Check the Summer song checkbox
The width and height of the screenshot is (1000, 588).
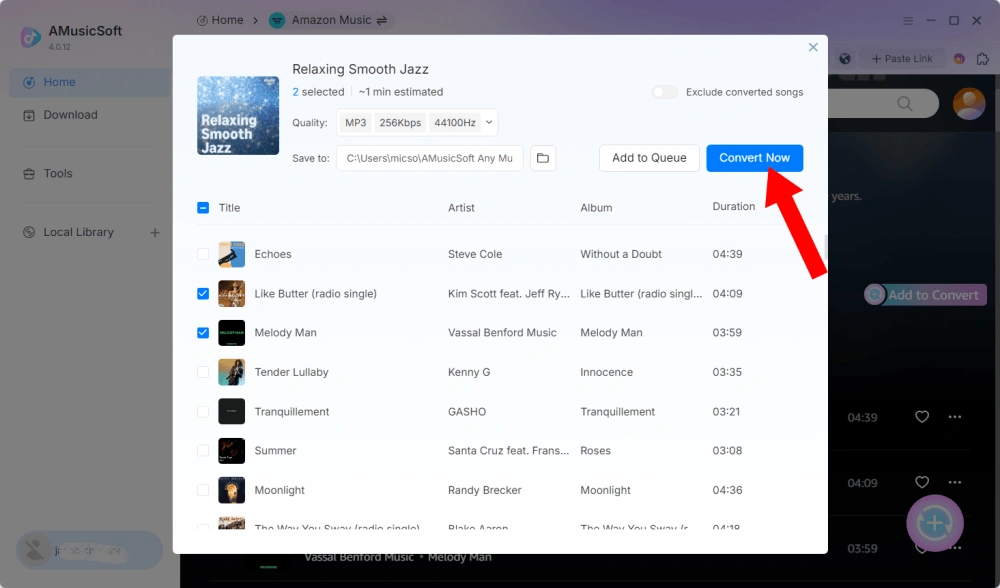(203, 450)
